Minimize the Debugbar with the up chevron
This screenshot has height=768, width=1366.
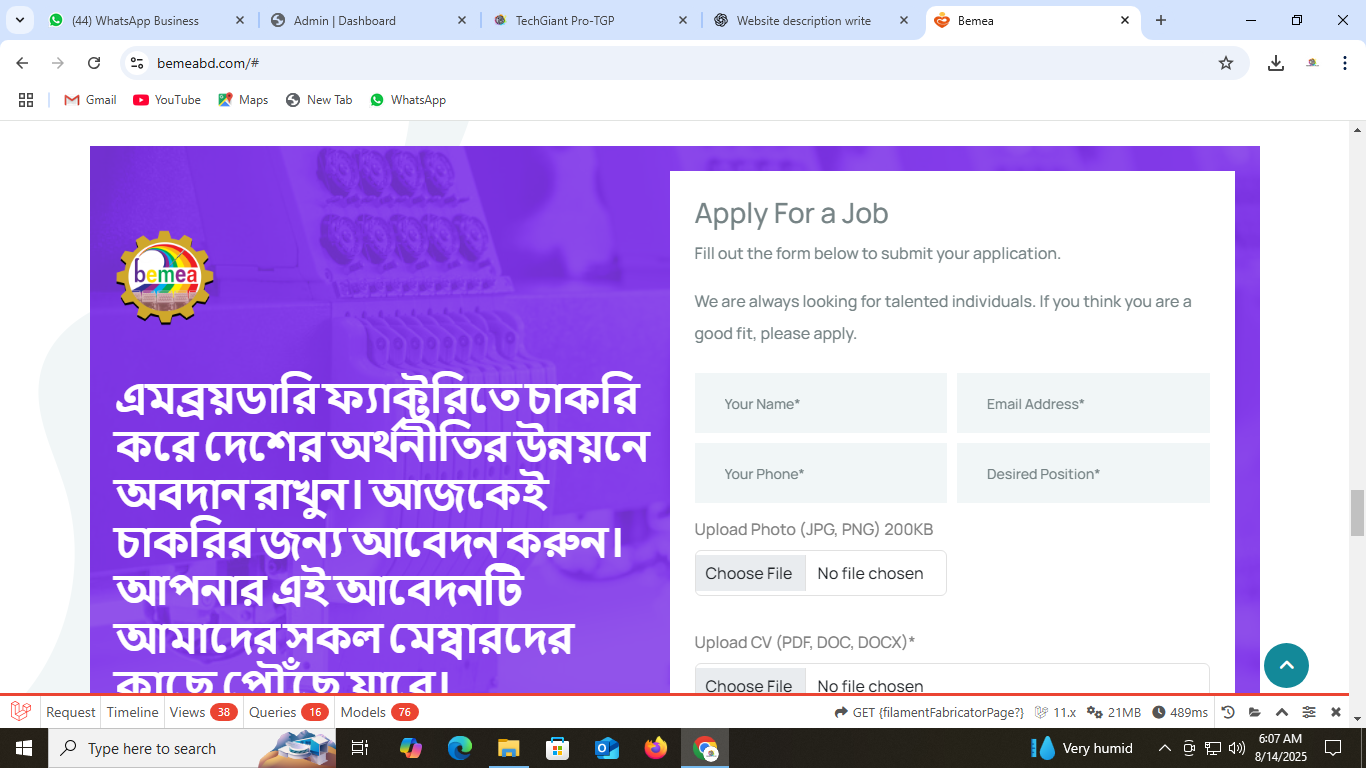coord(1282,712)
